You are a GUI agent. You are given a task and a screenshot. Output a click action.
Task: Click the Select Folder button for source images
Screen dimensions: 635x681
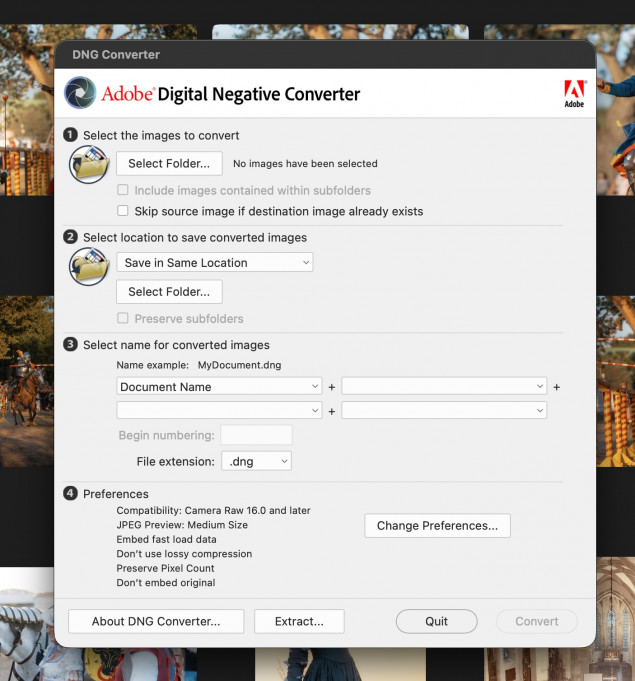(x=169, y=163)
